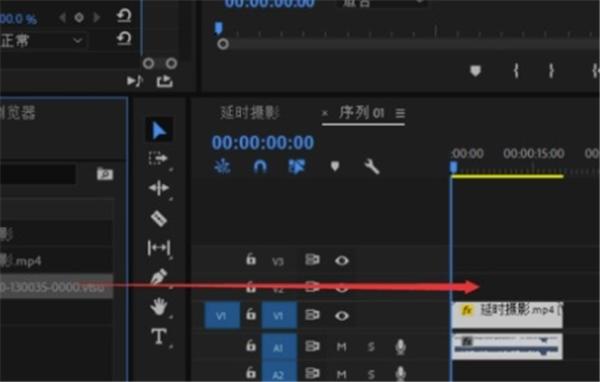Switch to the 序列 01 tab
The width and height of the screenshot is (600, 382).
click(x=361, y=113)
